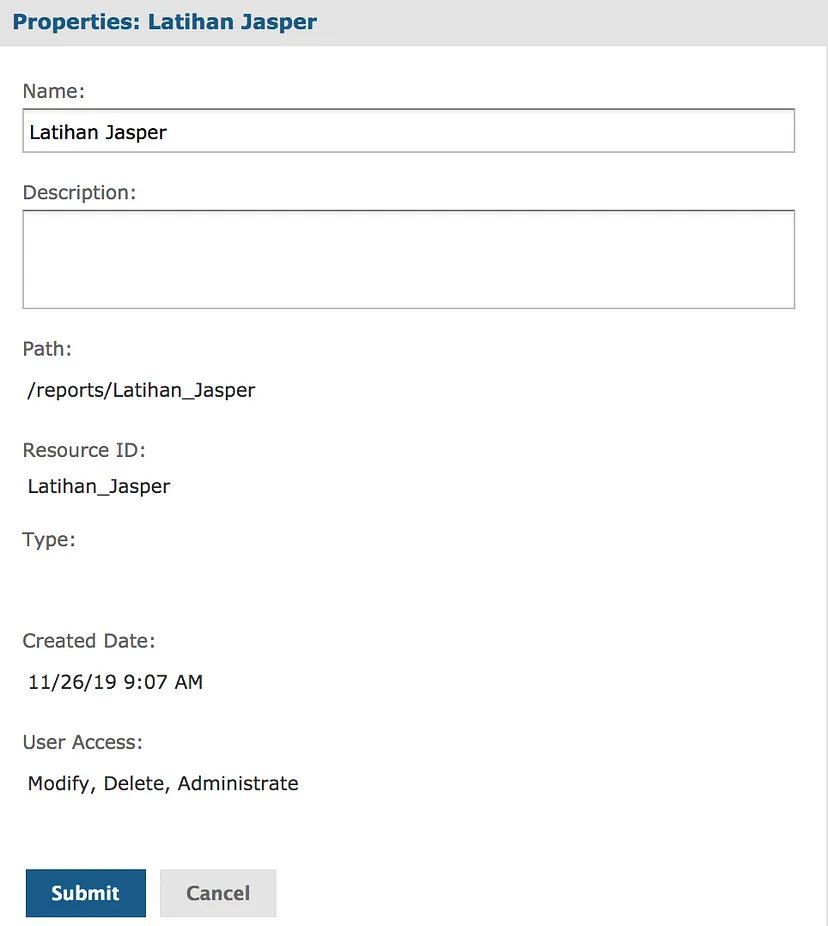Click the 'Resource ID:' label

pyautogui.click(x=84, y=450)
